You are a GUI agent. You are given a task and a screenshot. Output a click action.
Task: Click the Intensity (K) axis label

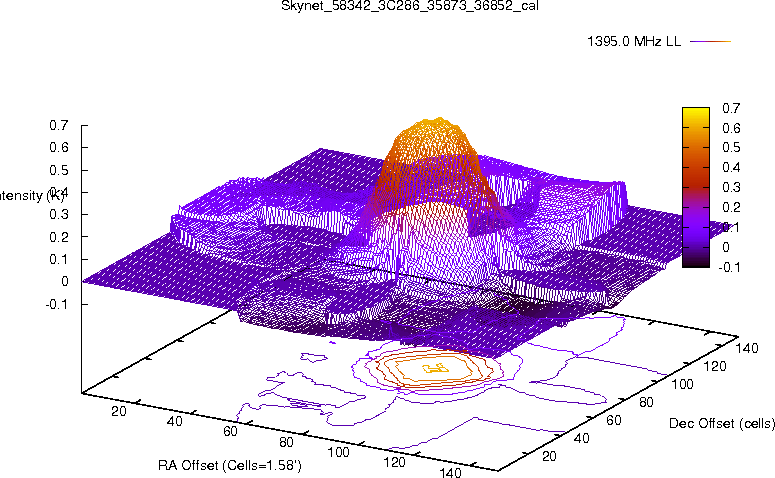coord(31,195)
